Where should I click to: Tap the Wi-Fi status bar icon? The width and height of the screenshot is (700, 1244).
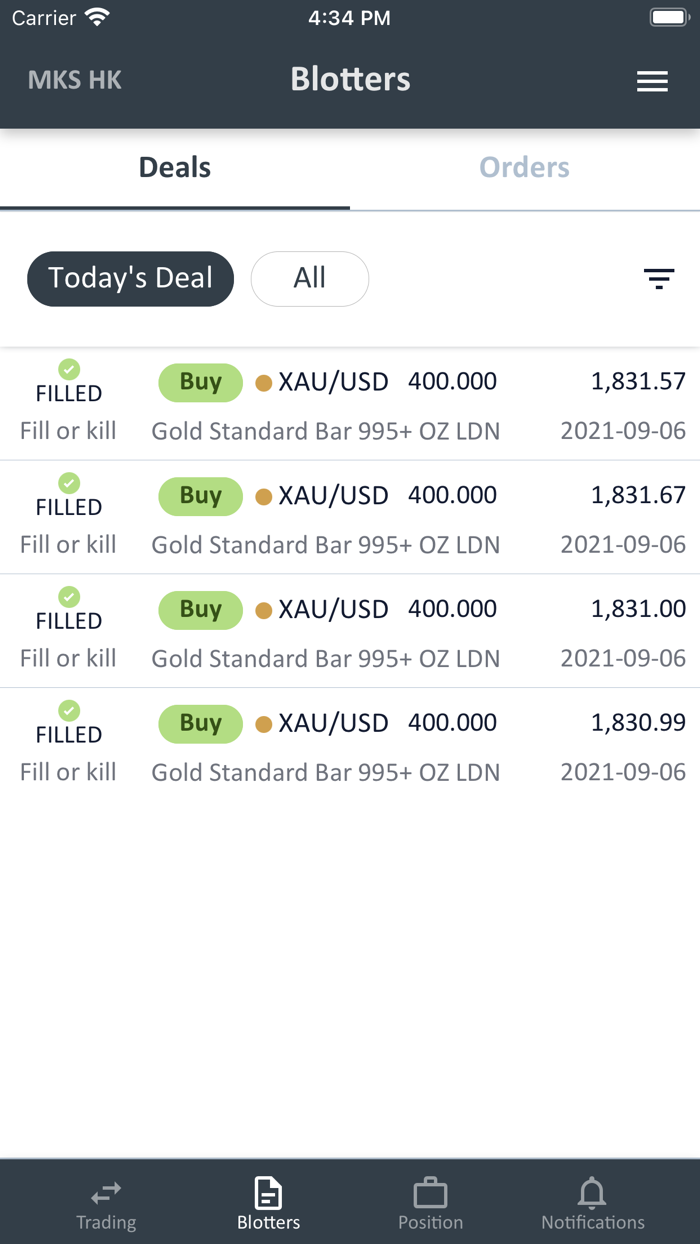(x=97, y=18)
